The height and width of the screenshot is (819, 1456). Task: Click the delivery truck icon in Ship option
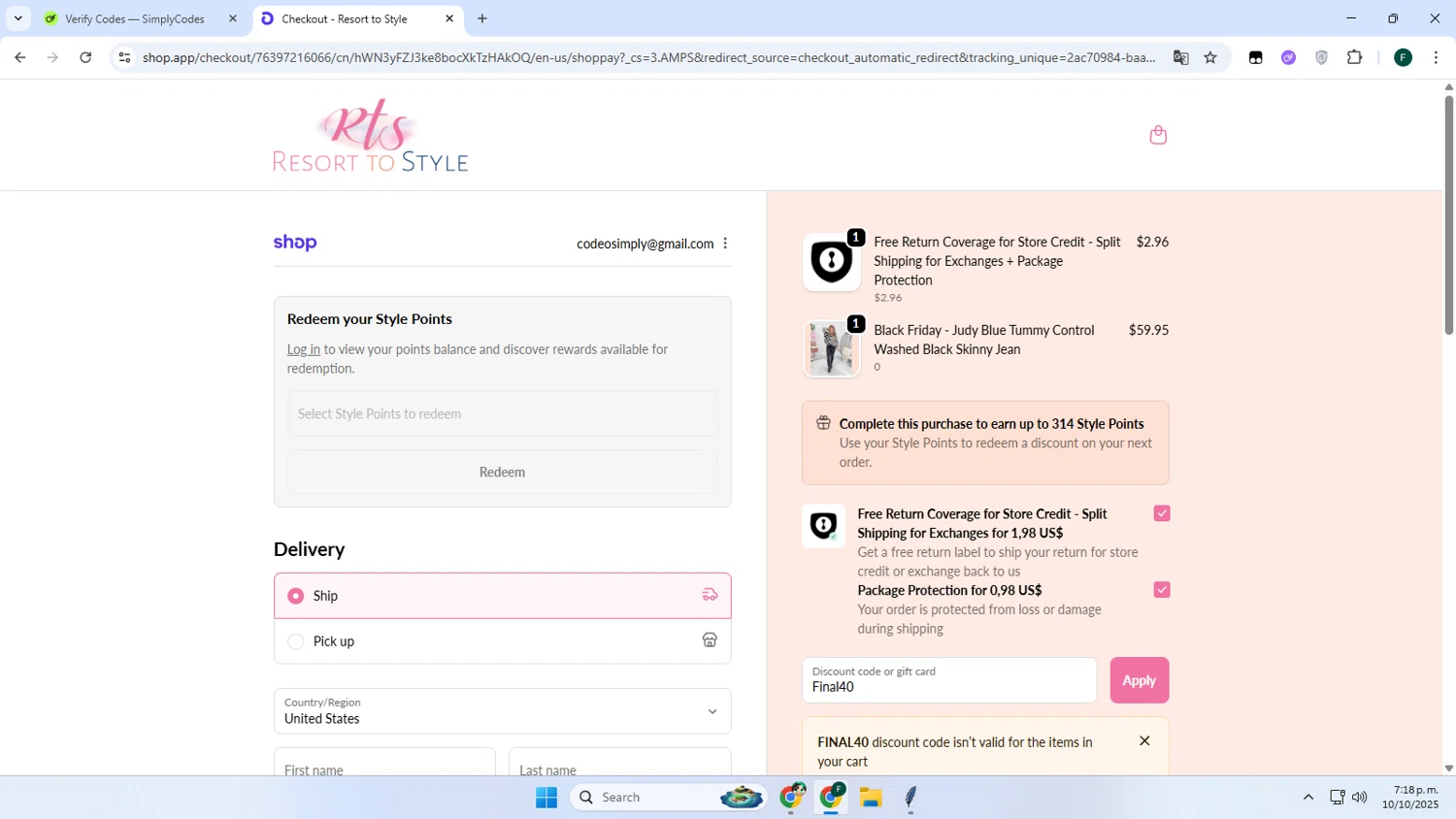tap(710, 595)
